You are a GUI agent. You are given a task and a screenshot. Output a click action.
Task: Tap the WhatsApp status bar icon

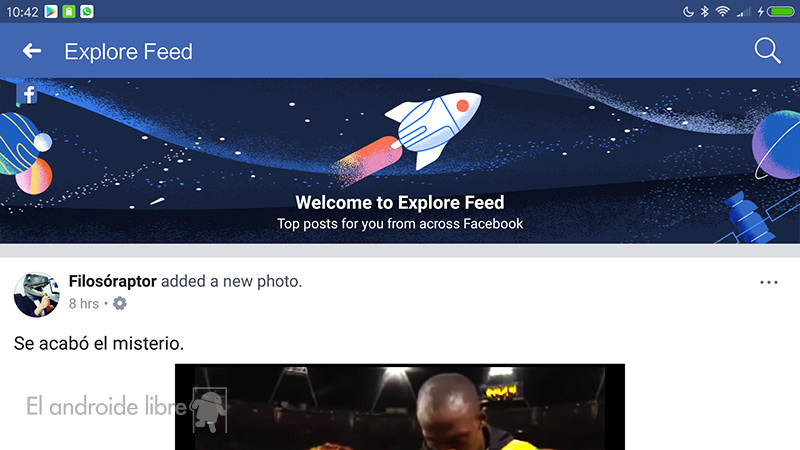(87, 11)
